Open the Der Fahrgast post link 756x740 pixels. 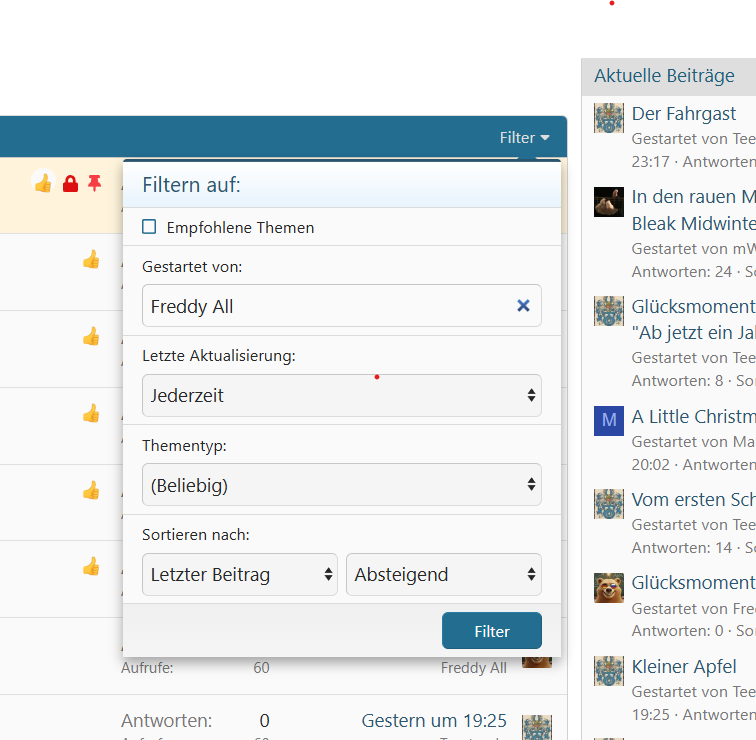coord(684,114)
